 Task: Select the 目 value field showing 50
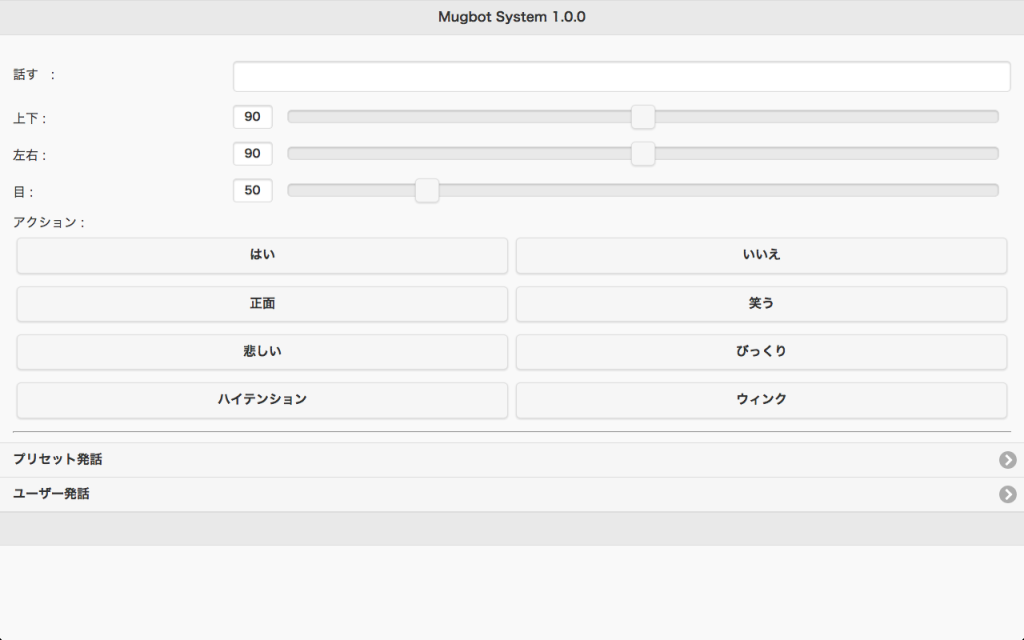252,190
